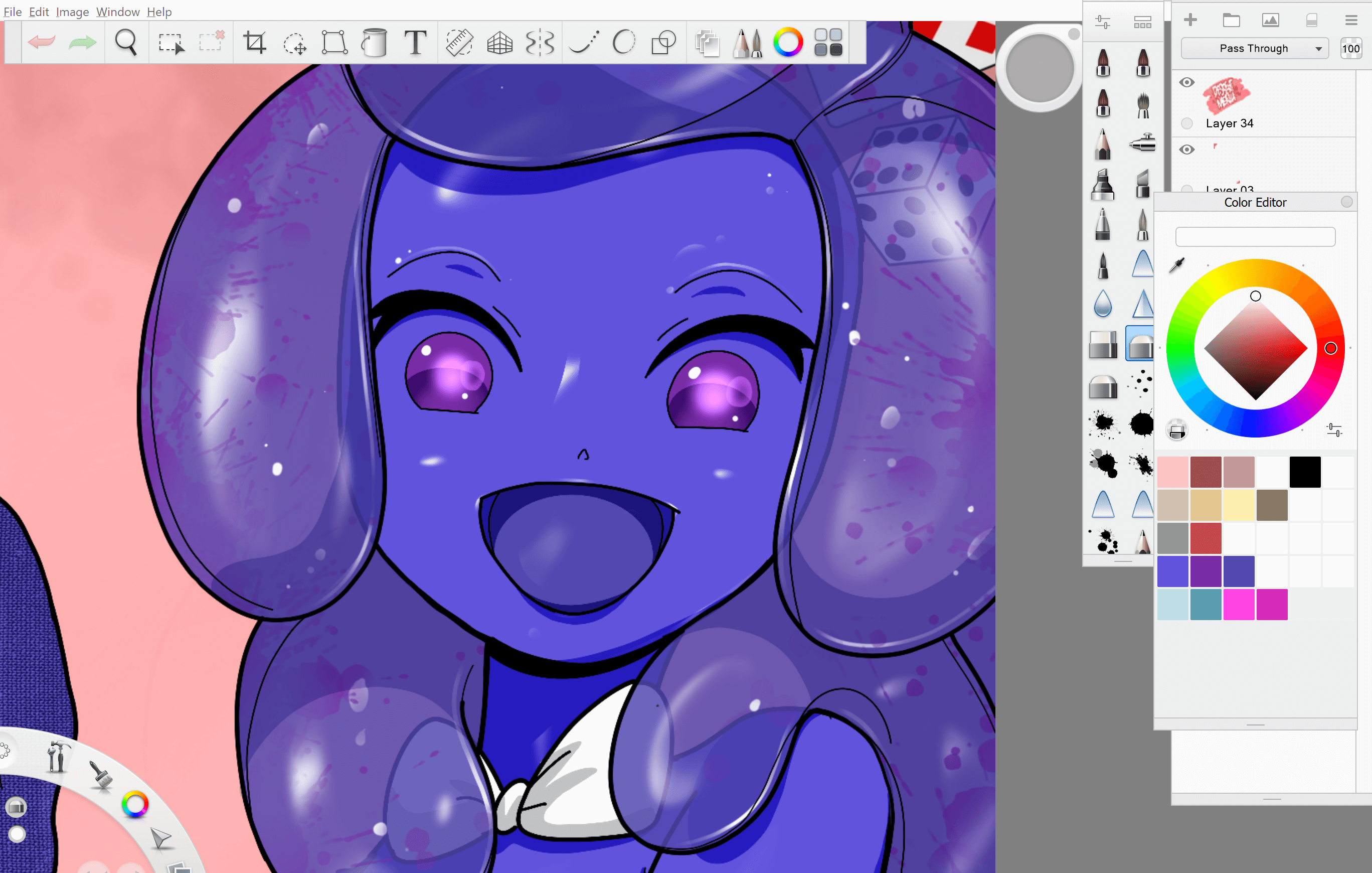The width and height of the screenshot is (1372, 873).
Task: Select the black color swatch
Action: pos(1305,472)
